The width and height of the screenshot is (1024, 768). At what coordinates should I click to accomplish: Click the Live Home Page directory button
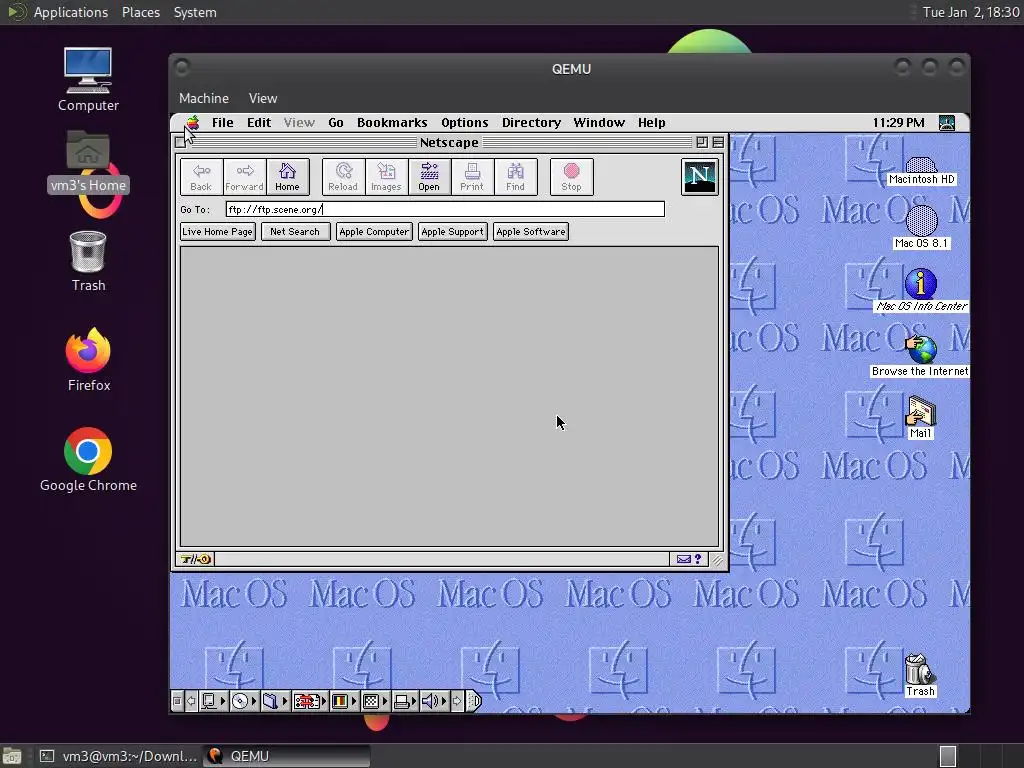[217, 232]
